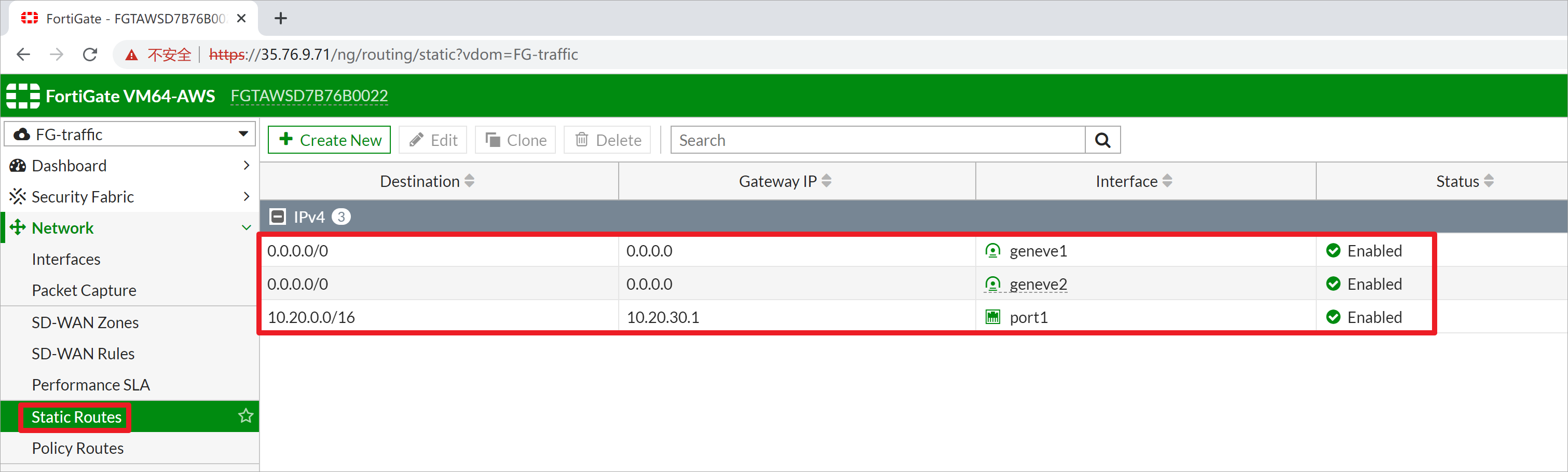The height and width of the screenshot is (472, 1568).
Task: Sort by Interface using sort arrows
Action: [x=1167, y=181]
